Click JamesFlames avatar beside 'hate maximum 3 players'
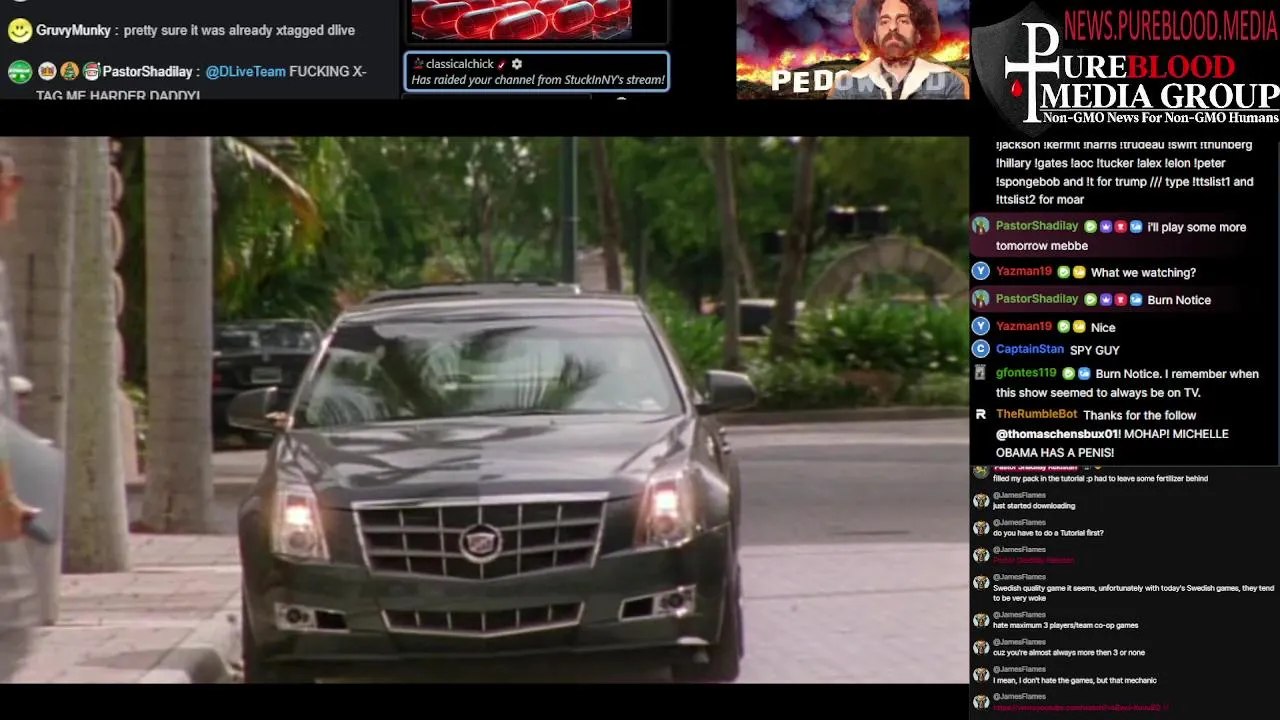Viewport: 1280px width, 720px height. (x=981, y=620)
